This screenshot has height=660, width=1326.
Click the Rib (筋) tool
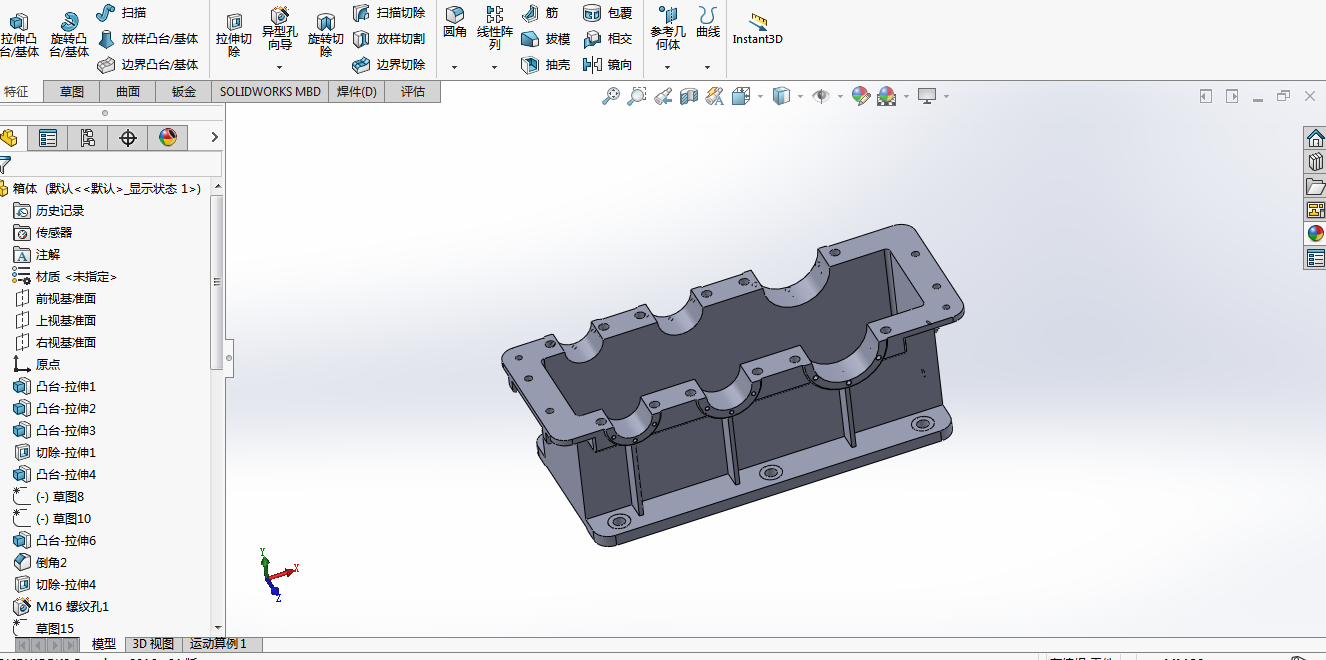[x=540, y=13]
